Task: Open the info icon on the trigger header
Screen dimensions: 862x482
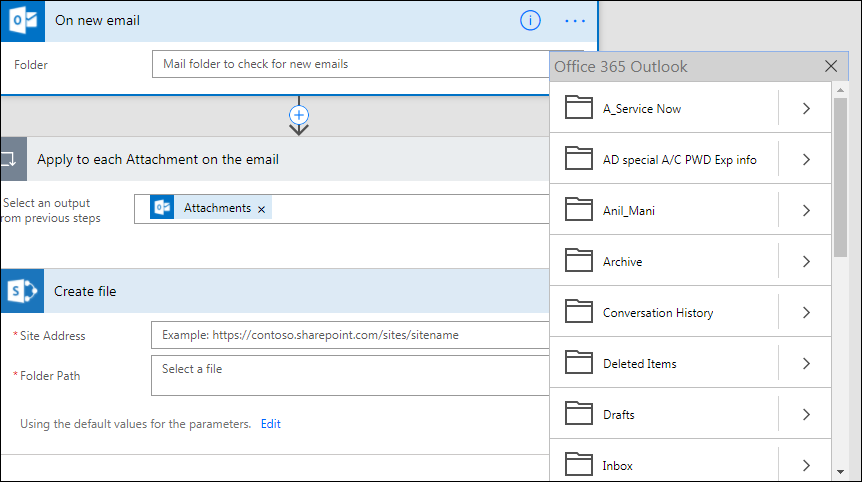Action: click(530, 21)
